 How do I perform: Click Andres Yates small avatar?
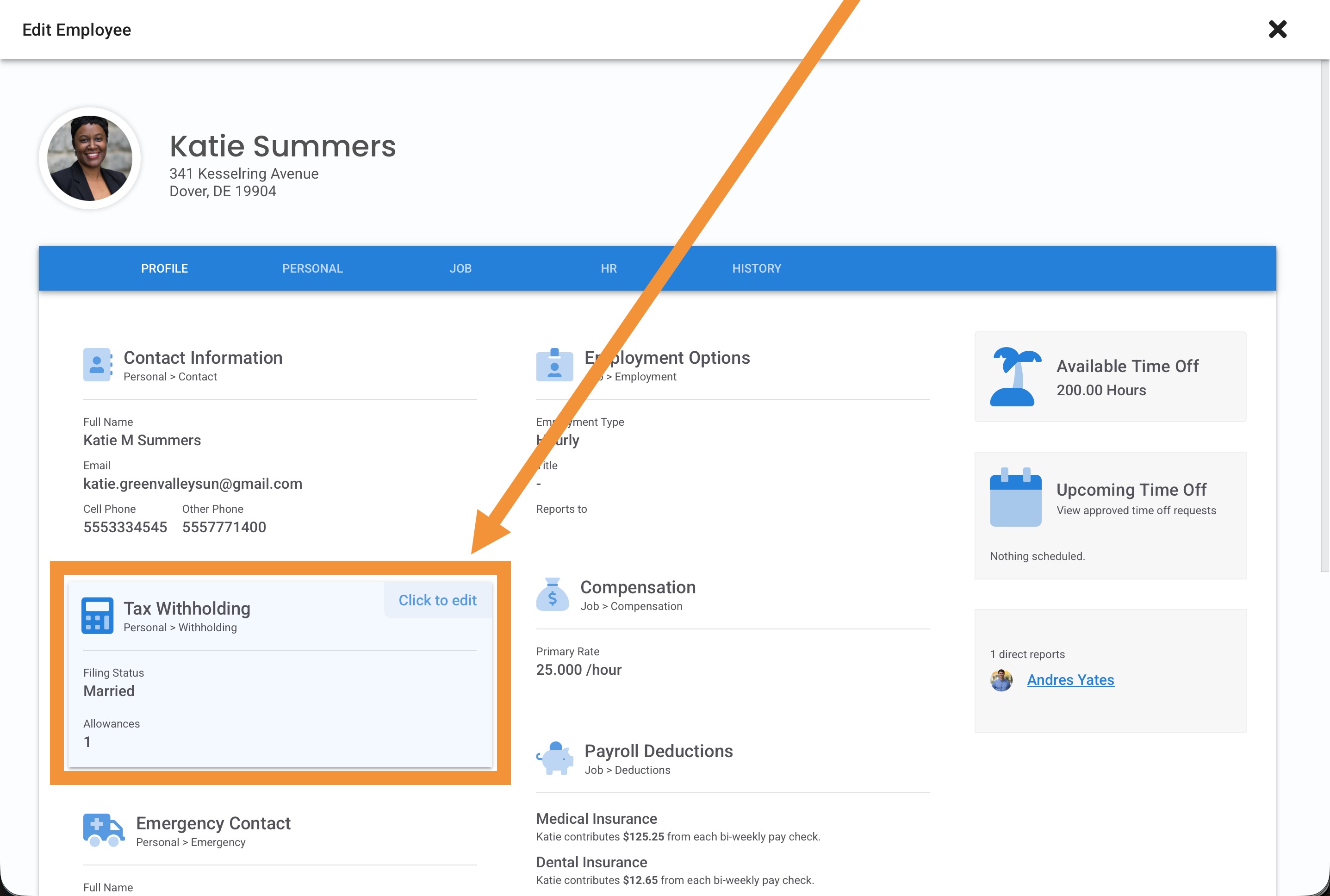tap(1001, 680)
